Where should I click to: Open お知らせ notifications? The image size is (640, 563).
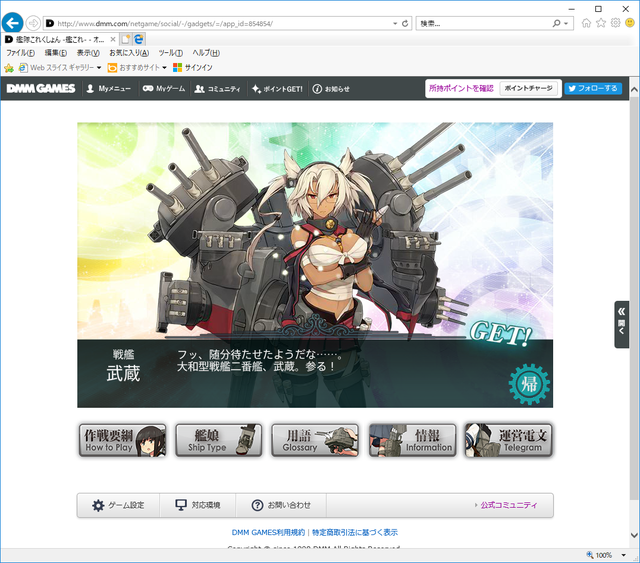pyautogui.click(x=331, y=89)
